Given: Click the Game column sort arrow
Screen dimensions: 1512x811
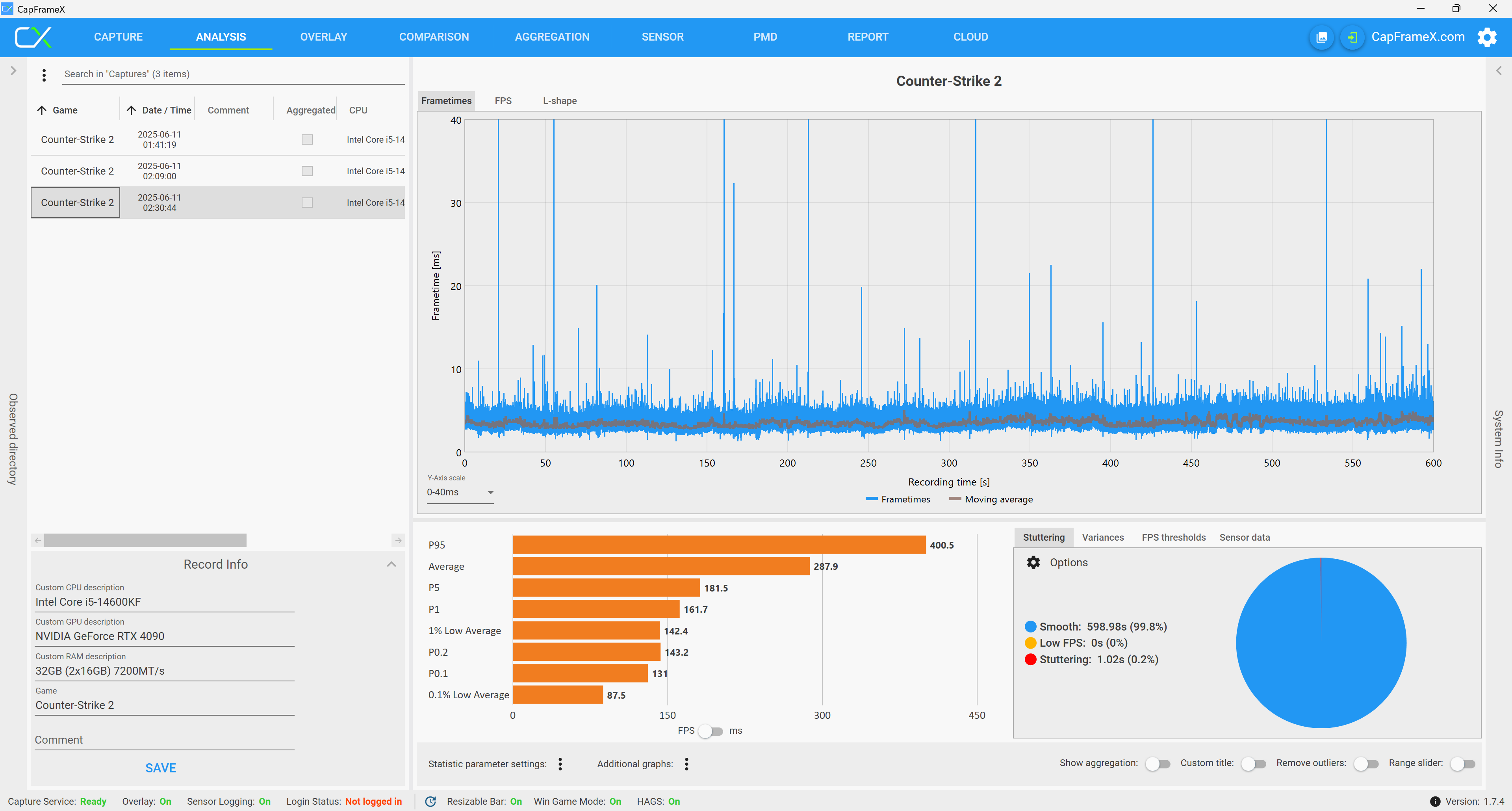Looking at the screenshot, I should [42, 110].
